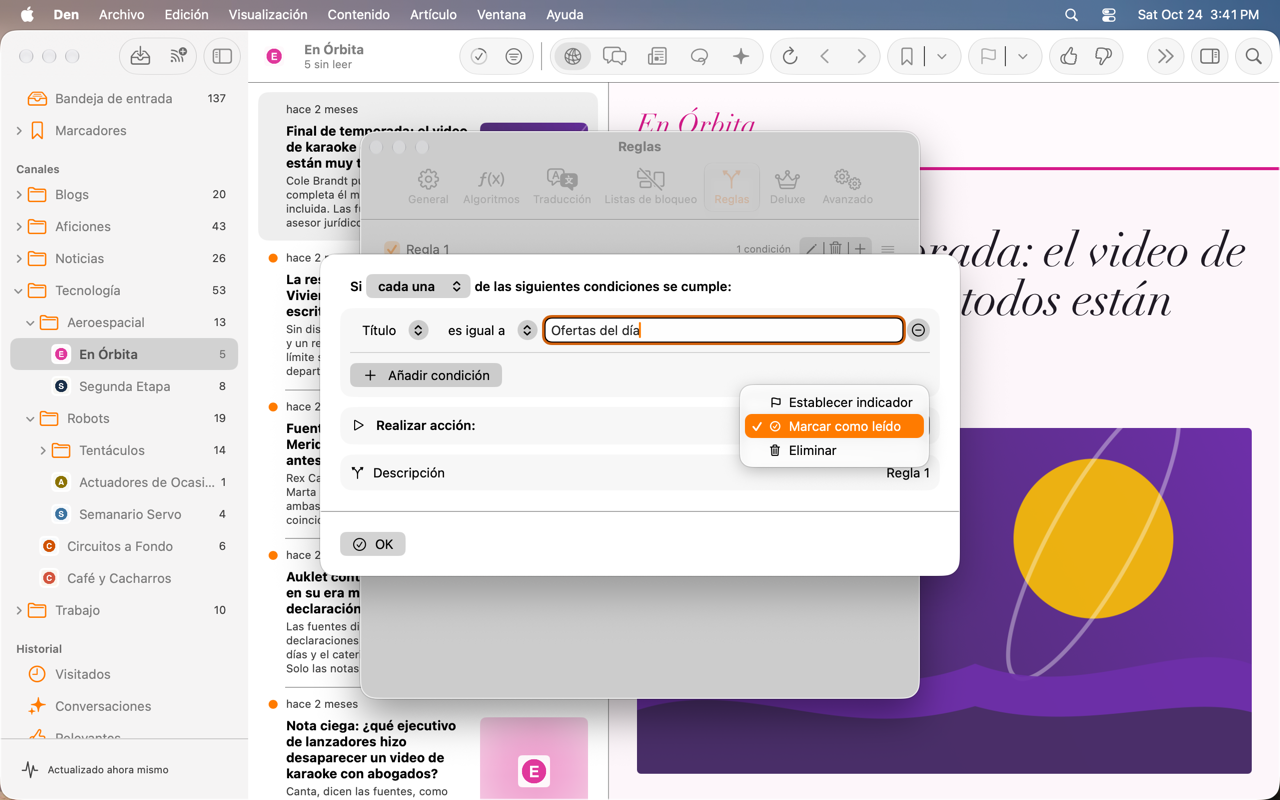Click the download-all-feeds toolbar icon

click(x=140, y=57)
